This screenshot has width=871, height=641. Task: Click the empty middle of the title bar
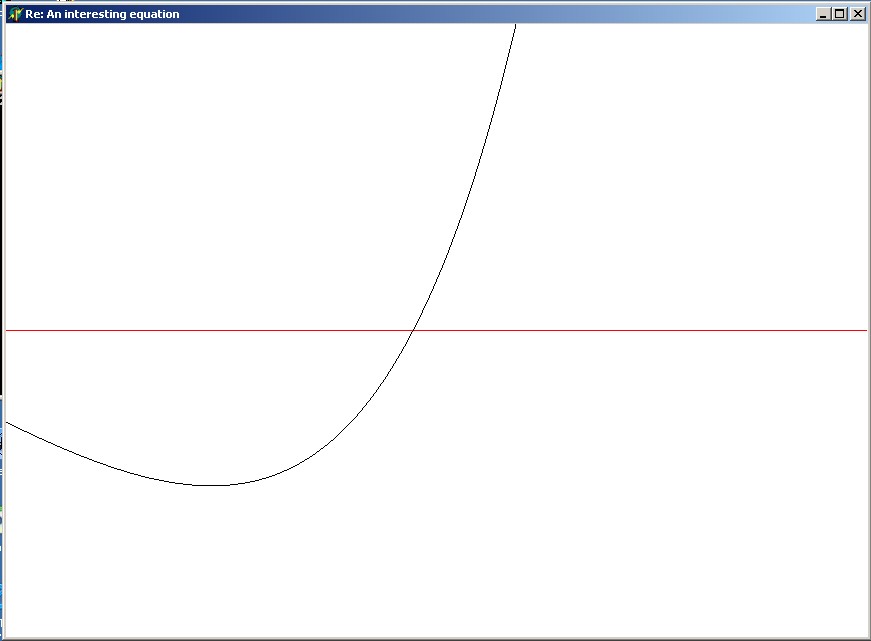pos(500,14)
